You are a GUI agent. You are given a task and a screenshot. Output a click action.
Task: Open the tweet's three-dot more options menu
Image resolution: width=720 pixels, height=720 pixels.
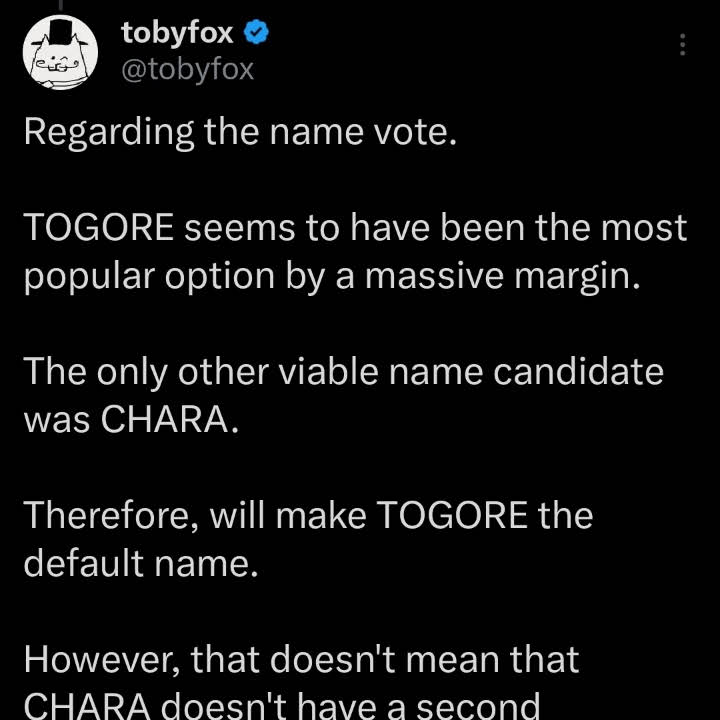point(682,45)
